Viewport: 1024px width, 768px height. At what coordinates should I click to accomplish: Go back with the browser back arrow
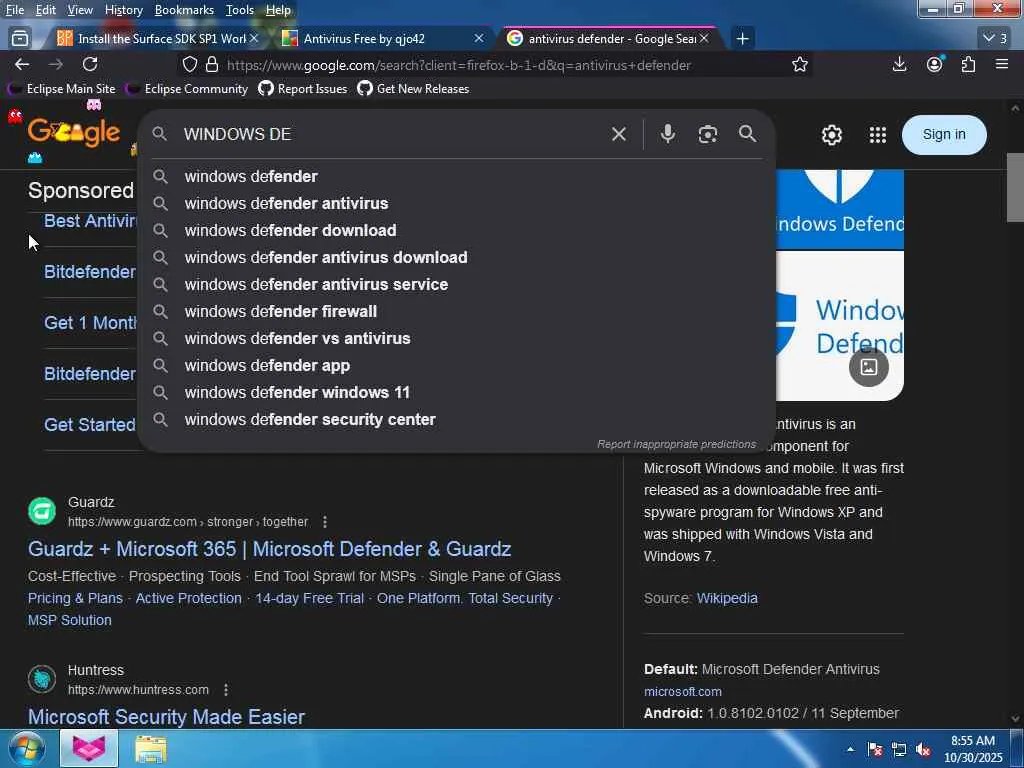tap(22, 64)
